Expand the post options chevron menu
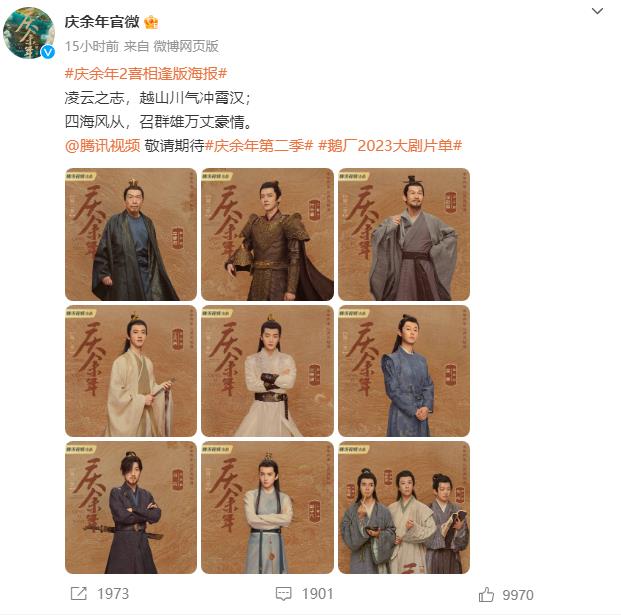Image resolution: width=621 pixels, height=615 pixels. pos(597,11)
